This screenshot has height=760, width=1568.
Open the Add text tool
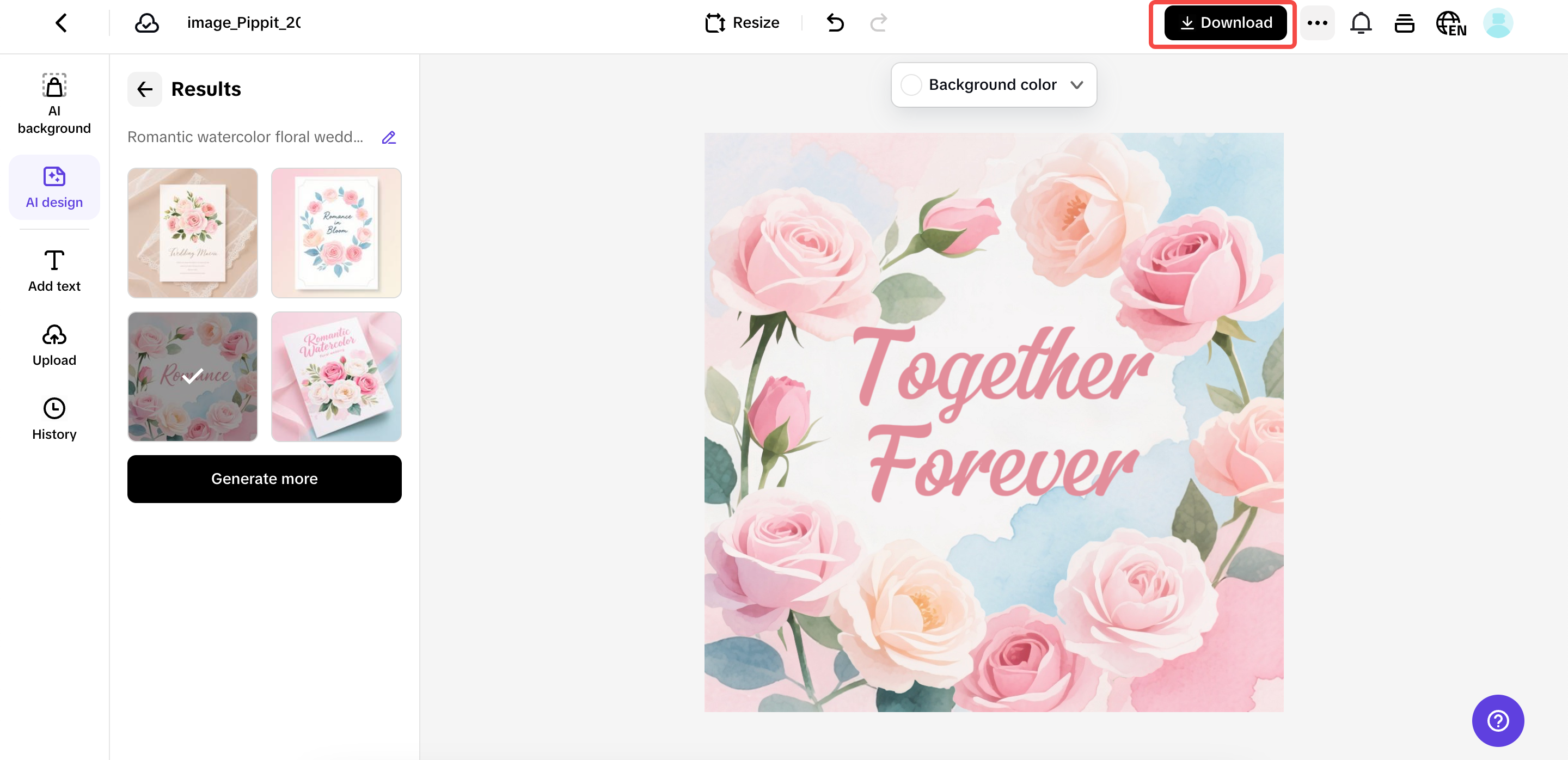[x=54, y=271]
